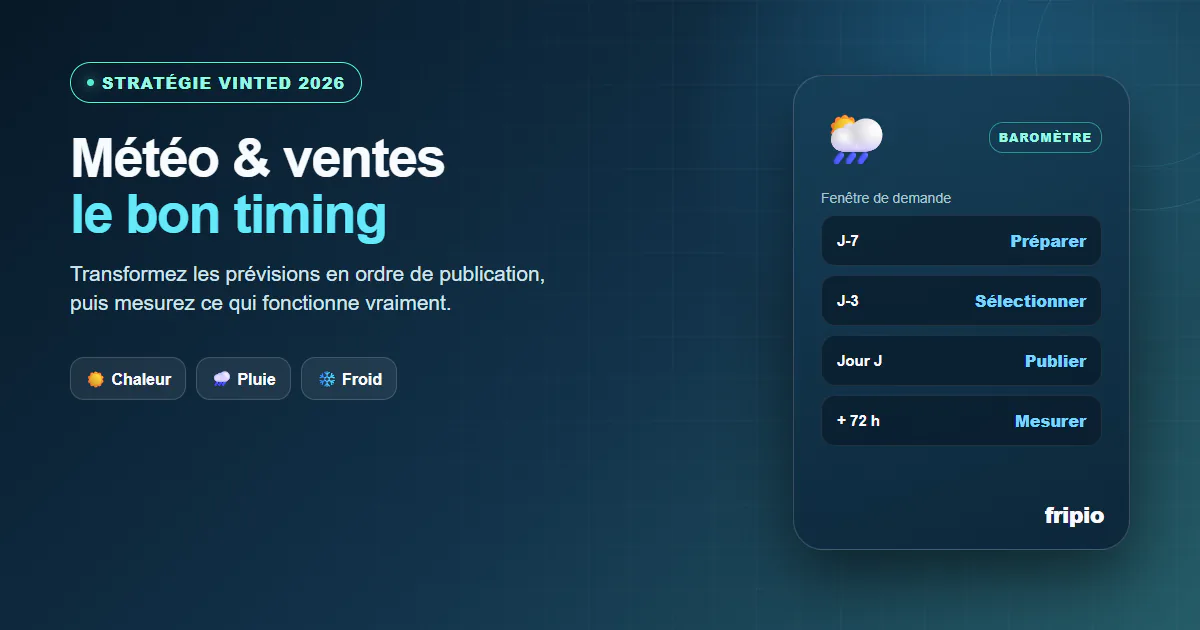Select the Chaleur chip
Screen dimensions: 1200x630
pyautogui.click(x=128, y=379)
